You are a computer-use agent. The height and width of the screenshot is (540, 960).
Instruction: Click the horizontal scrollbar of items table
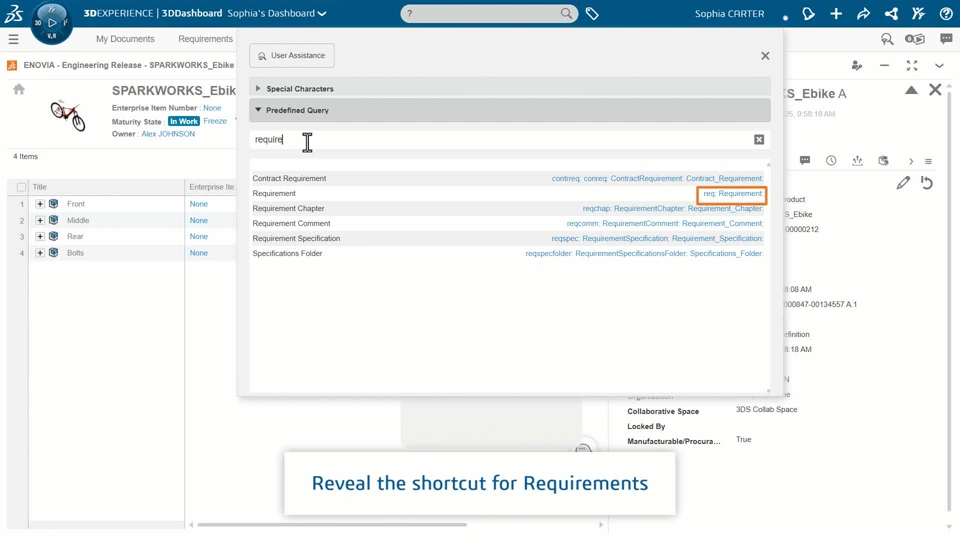pos(332,525)
